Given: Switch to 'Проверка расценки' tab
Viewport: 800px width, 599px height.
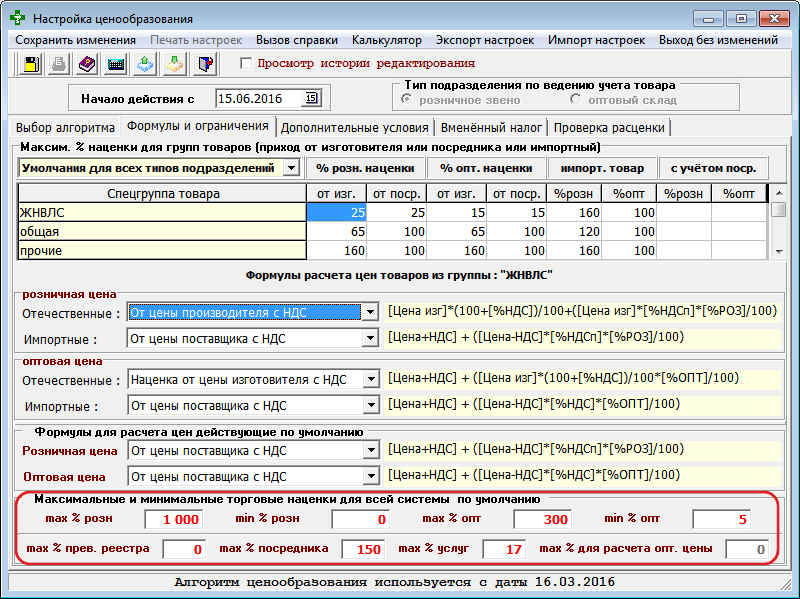Looking at the screenshot, I should tap(609, 128).
